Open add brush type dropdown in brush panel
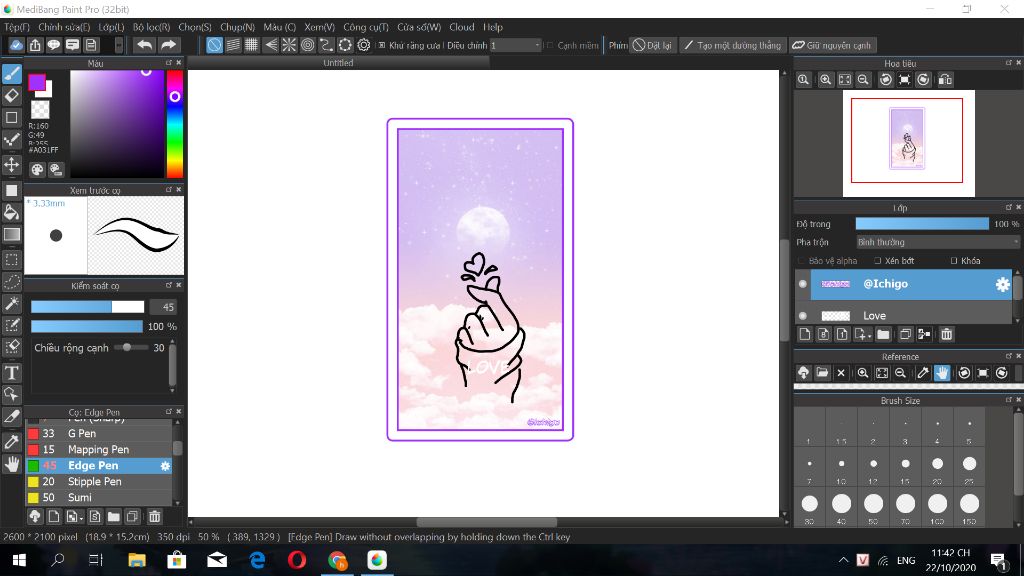This screenshot has height=576, width=1024. (75, 517)
